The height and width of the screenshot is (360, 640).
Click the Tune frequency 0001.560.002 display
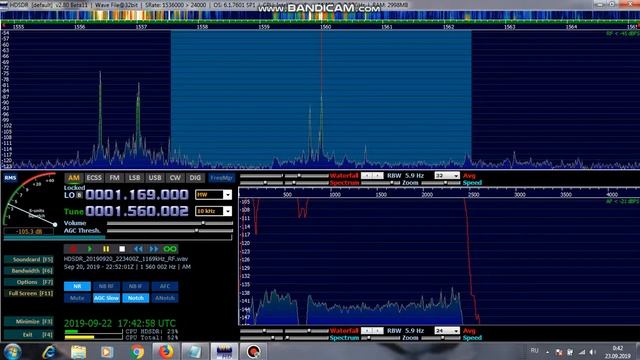[137, 211]
